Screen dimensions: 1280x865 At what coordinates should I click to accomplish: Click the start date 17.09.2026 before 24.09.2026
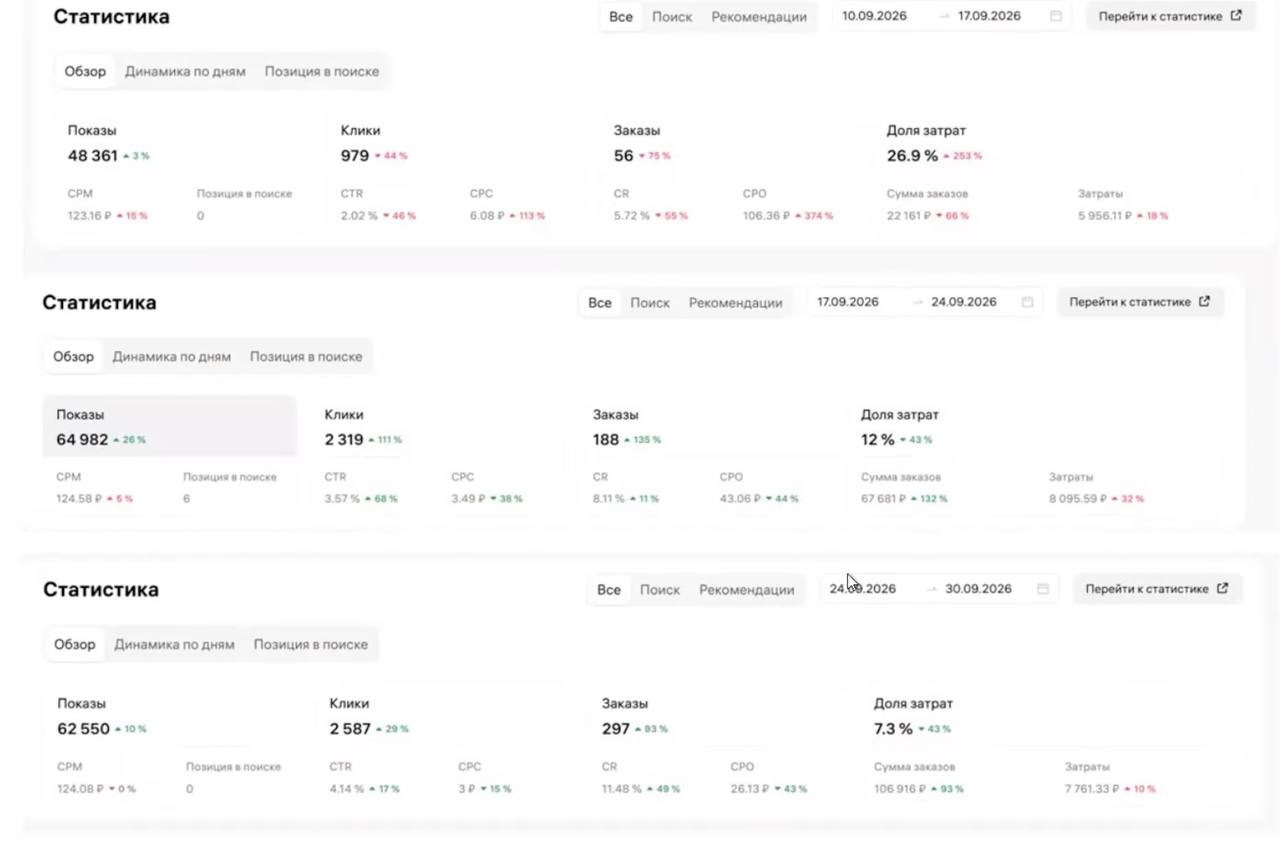tap(848, 302)
